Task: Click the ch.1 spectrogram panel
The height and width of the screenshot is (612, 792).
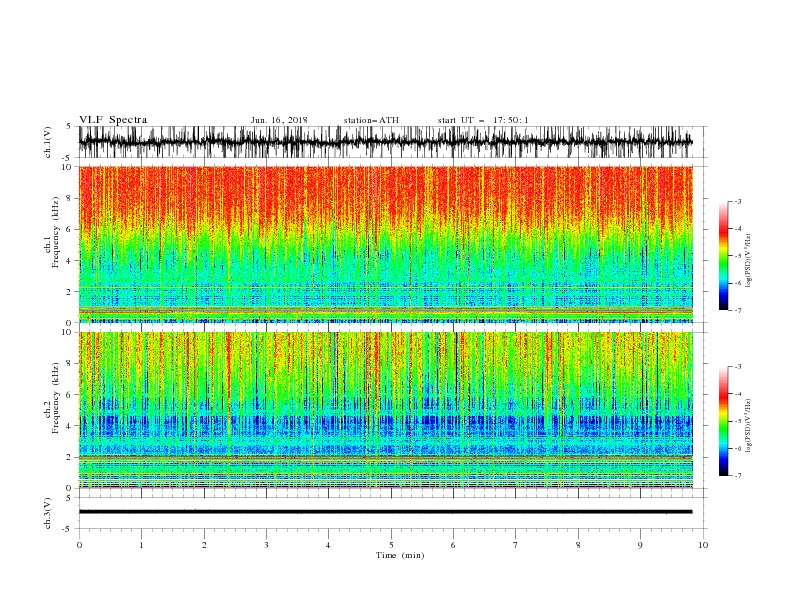Action: 385,244
